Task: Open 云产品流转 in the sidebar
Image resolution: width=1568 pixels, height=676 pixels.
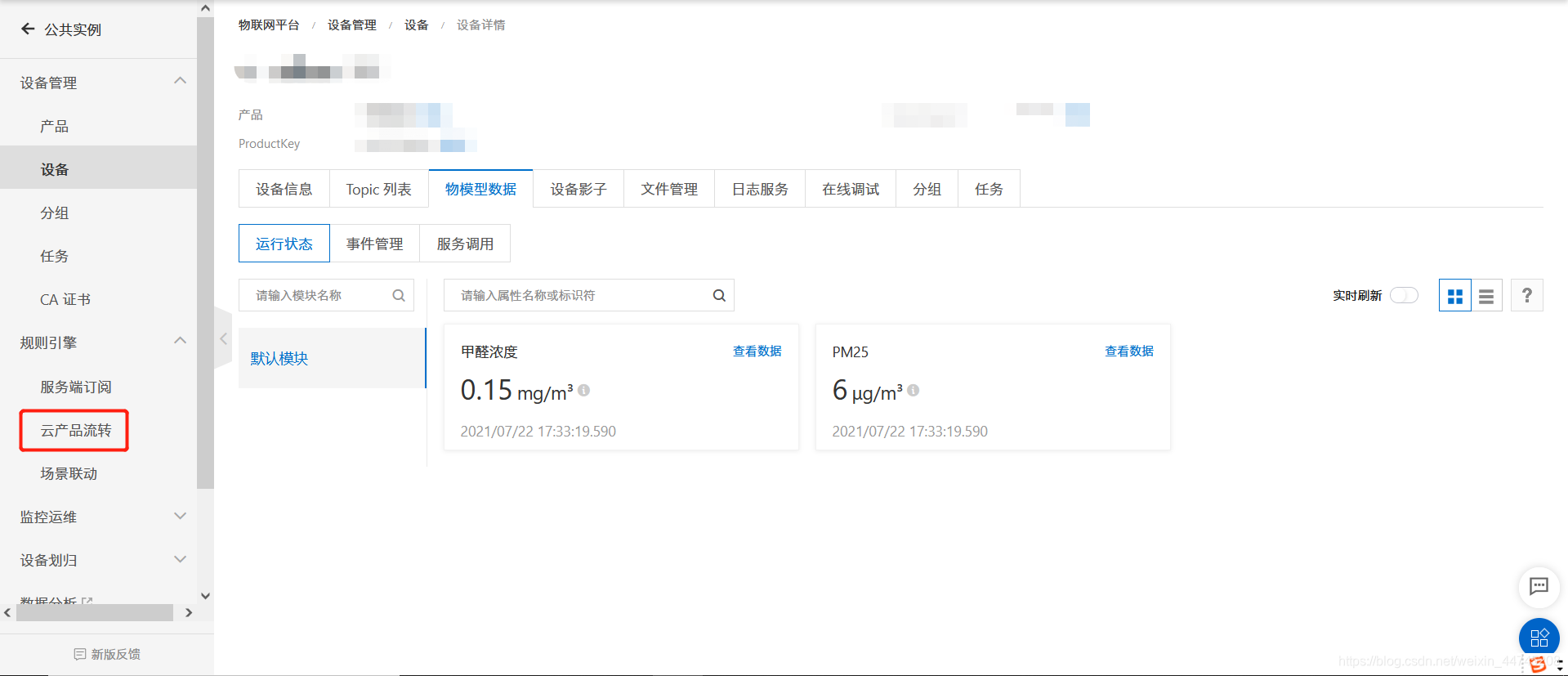Action: point(75,430)
